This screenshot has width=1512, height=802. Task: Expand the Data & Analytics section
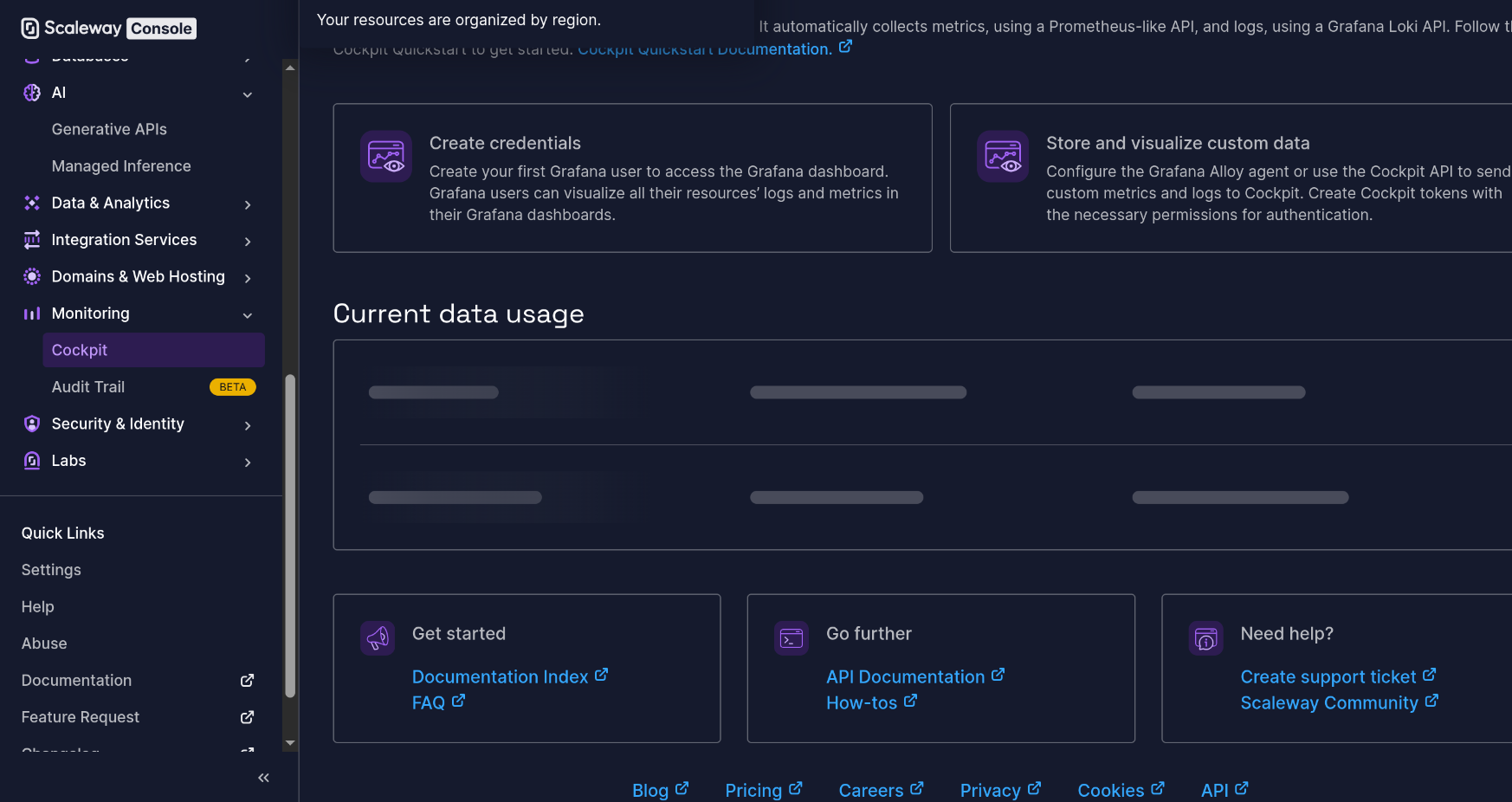pyautogui.click(x=248, y=204)
